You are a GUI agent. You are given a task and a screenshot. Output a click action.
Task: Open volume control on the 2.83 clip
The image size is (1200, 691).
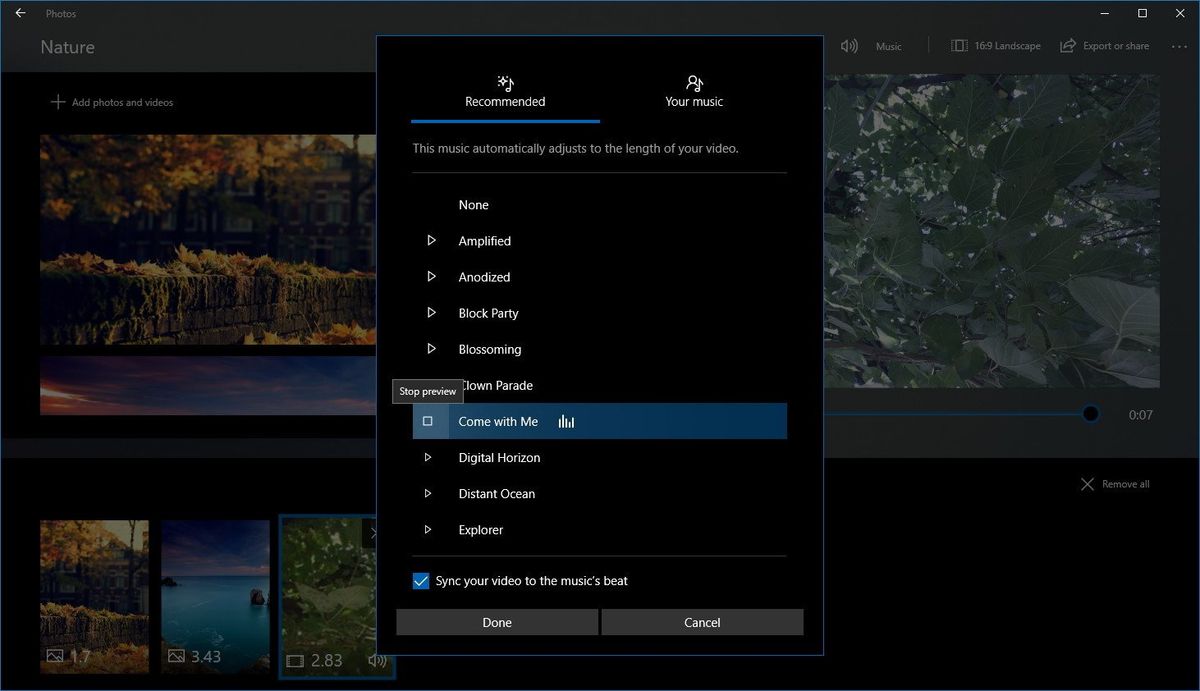tap(377, 660)
